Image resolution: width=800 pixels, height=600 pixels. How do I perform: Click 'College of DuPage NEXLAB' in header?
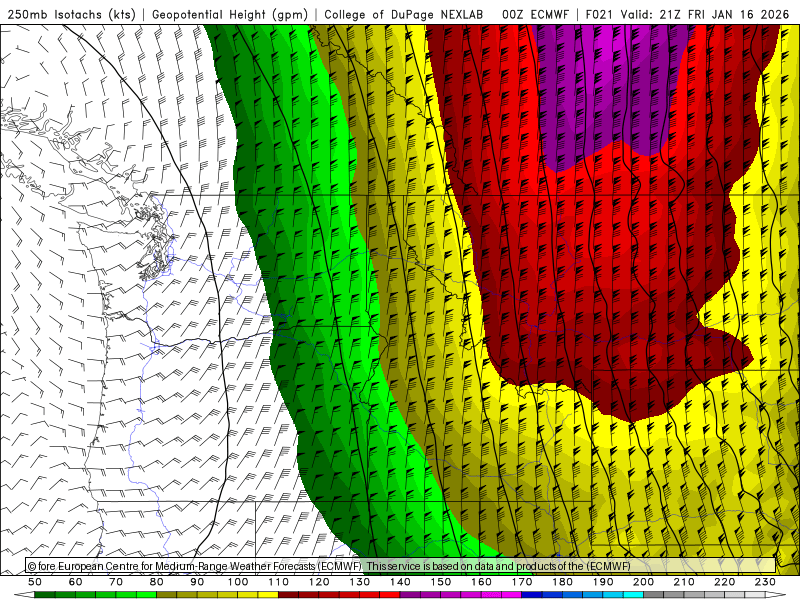[404, 15]
